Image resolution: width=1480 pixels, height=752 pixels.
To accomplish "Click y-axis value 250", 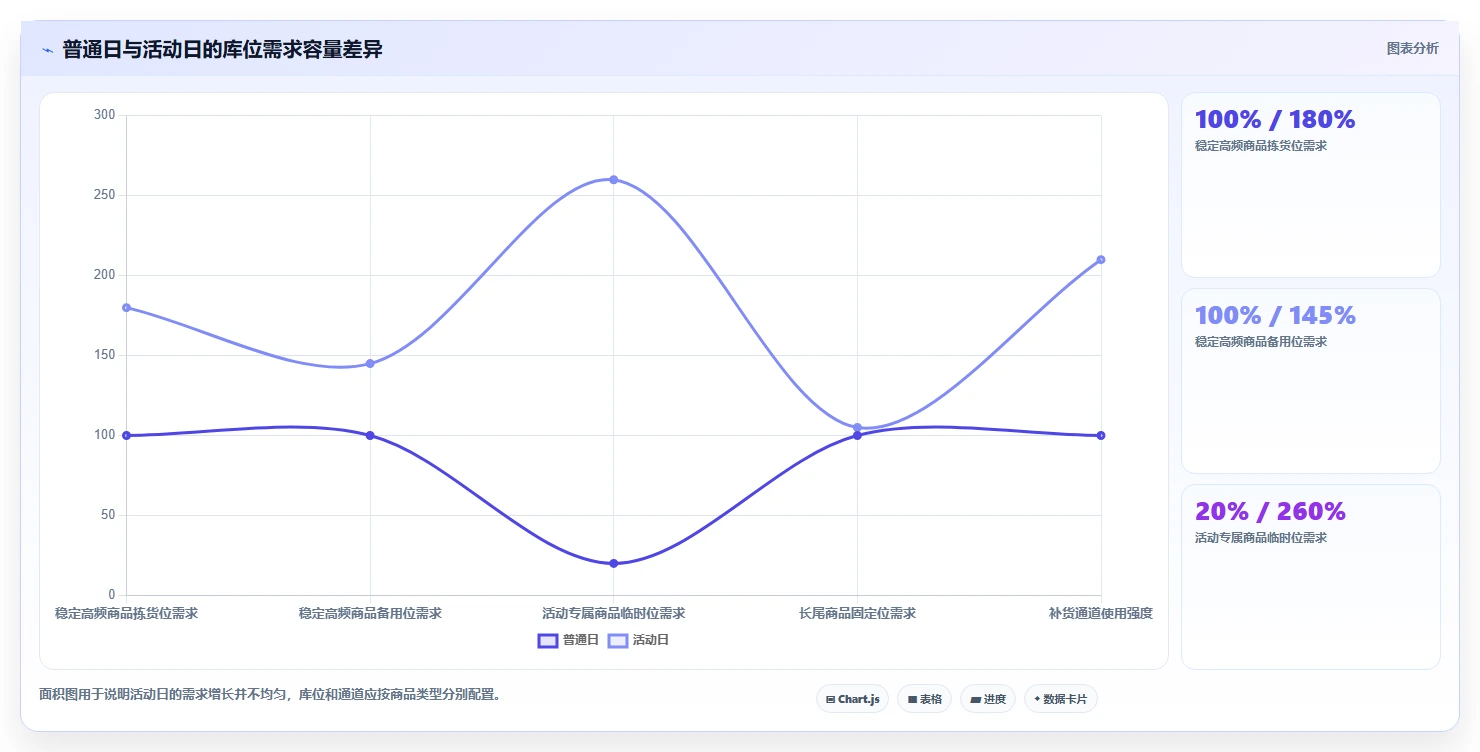I will click(x=105, y=195).
